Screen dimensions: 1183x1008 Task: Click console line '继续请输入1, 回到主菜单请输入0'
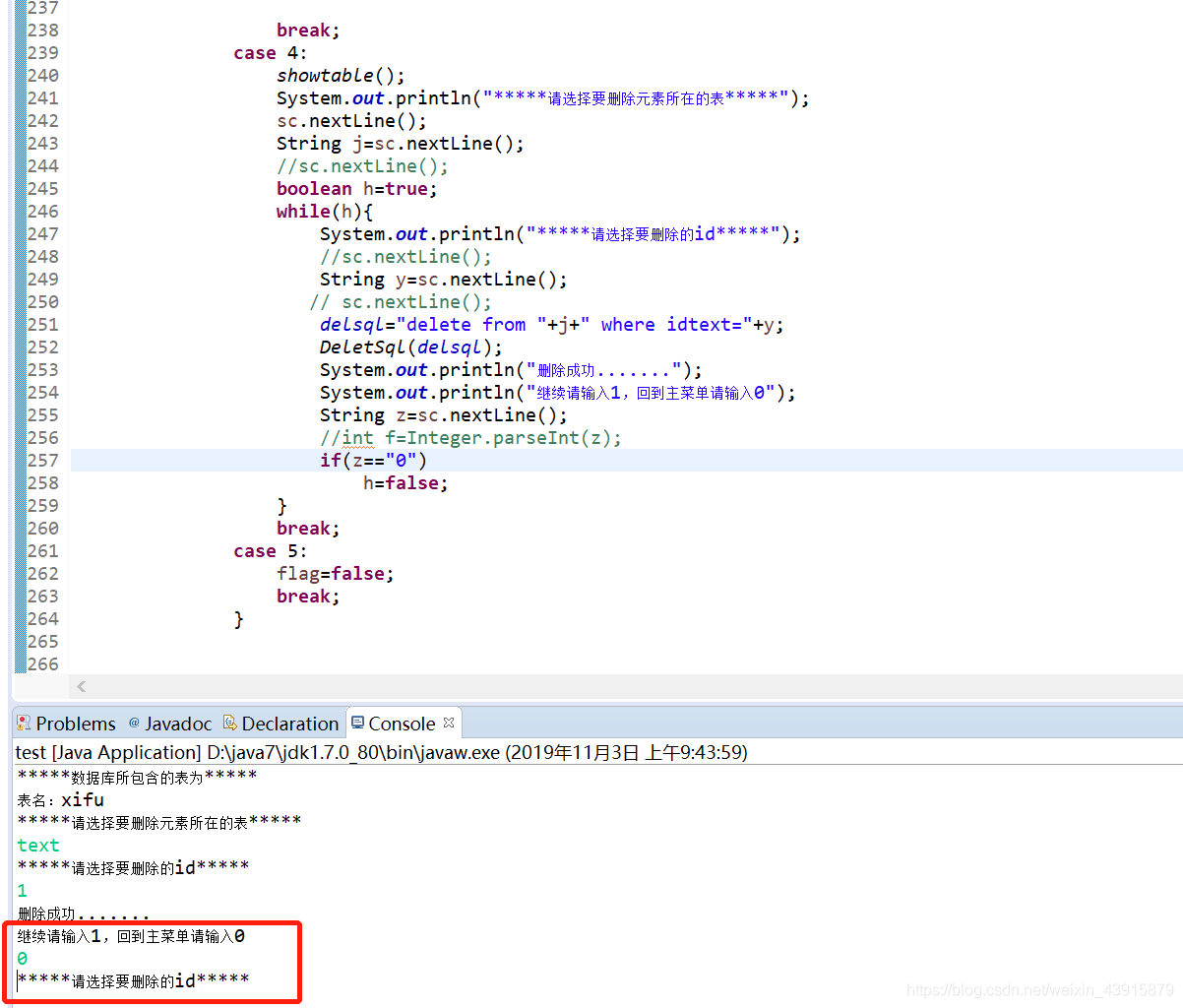tap(131, 936)
